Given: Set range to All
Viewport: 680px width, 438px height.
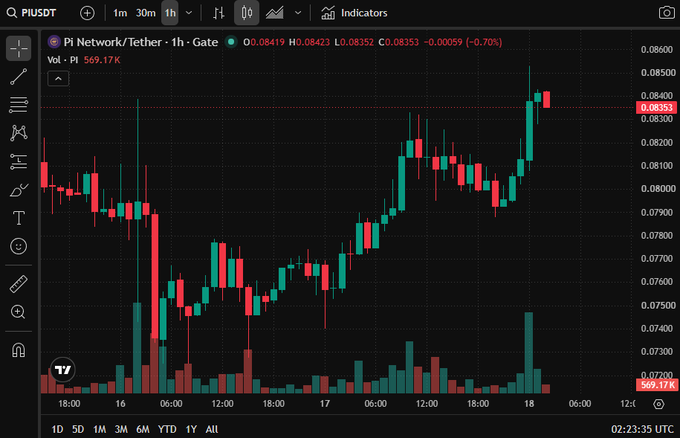Looking at the screenshot, I should point(212,429).
